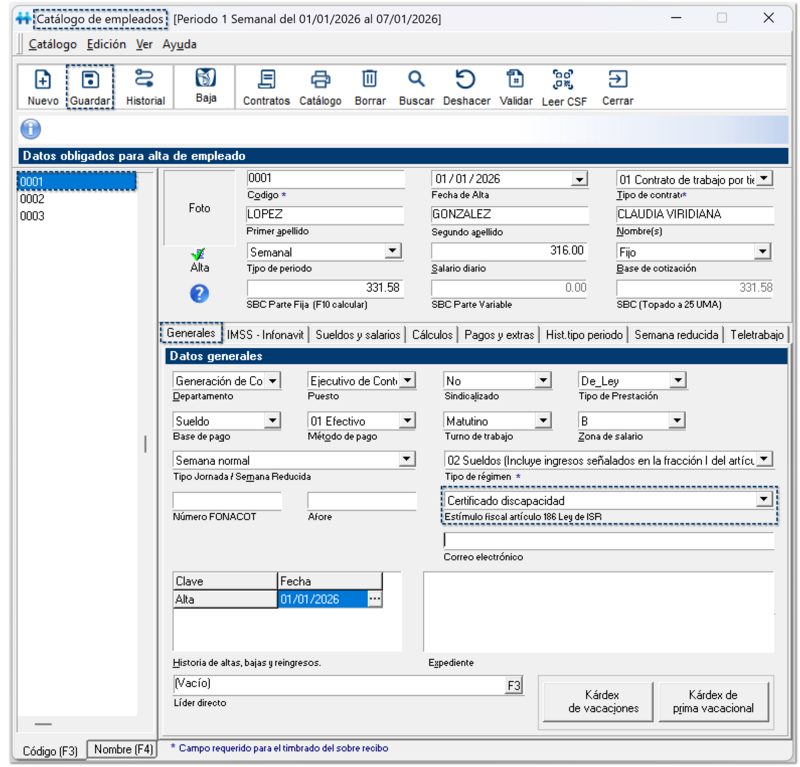Open the Fecha de Alta date picker

pos(579,180)
